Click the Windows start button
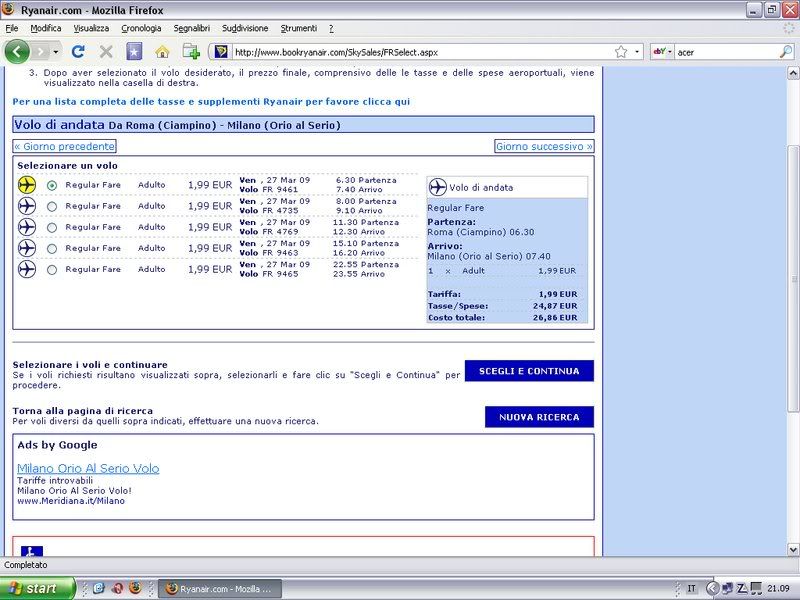This screenshot has height=600, width=800. 38,588
